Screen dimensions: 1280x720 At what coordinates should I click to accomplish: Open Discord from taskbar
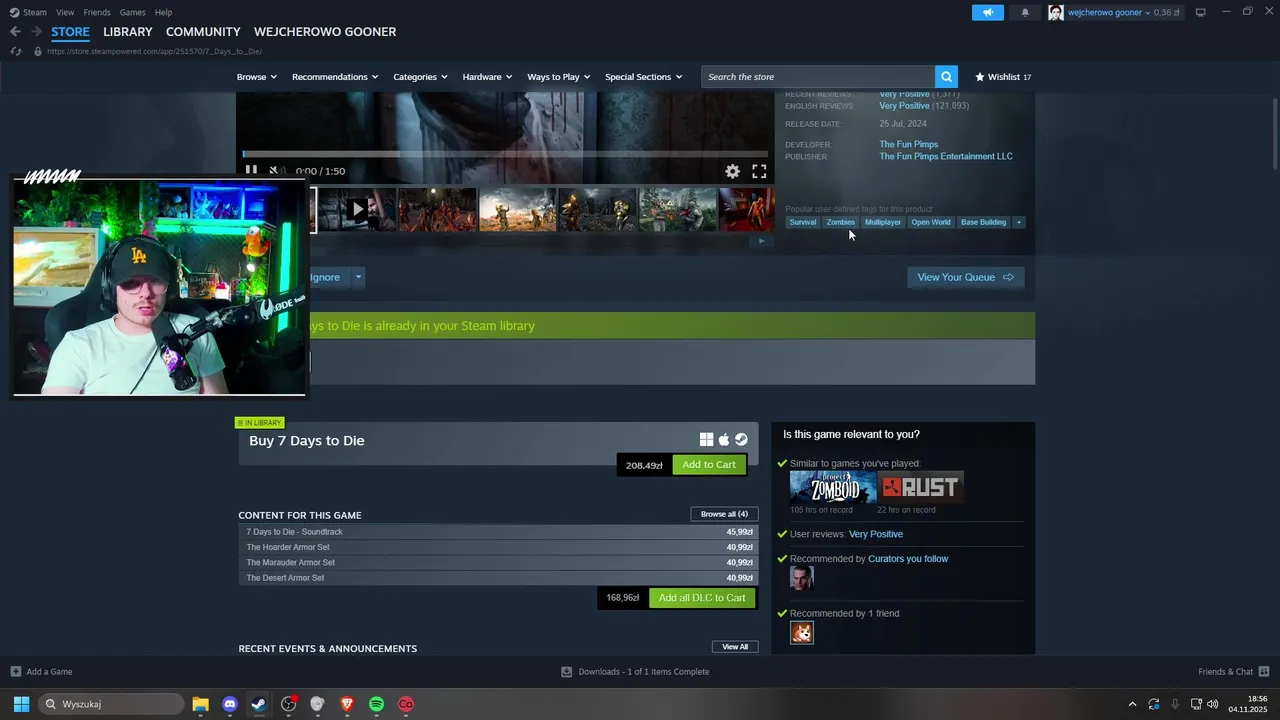(230, 704)
